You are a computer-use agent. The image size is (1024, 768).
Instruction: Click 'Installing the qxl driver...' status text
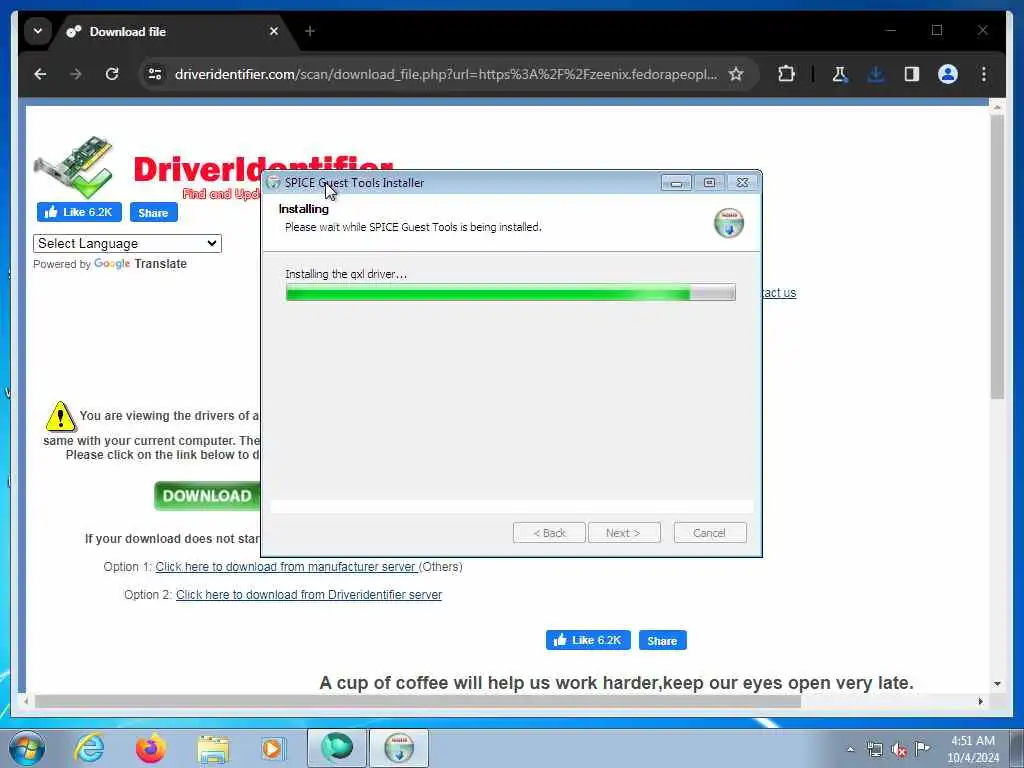coord(346,274)
